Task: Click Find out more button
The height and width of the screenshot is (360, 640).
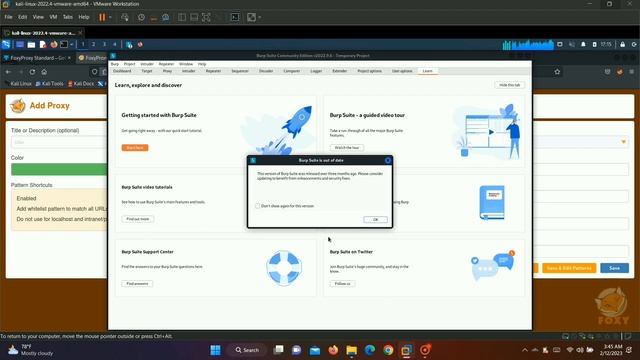Action: pyautogui.click(x=138, y=219)
